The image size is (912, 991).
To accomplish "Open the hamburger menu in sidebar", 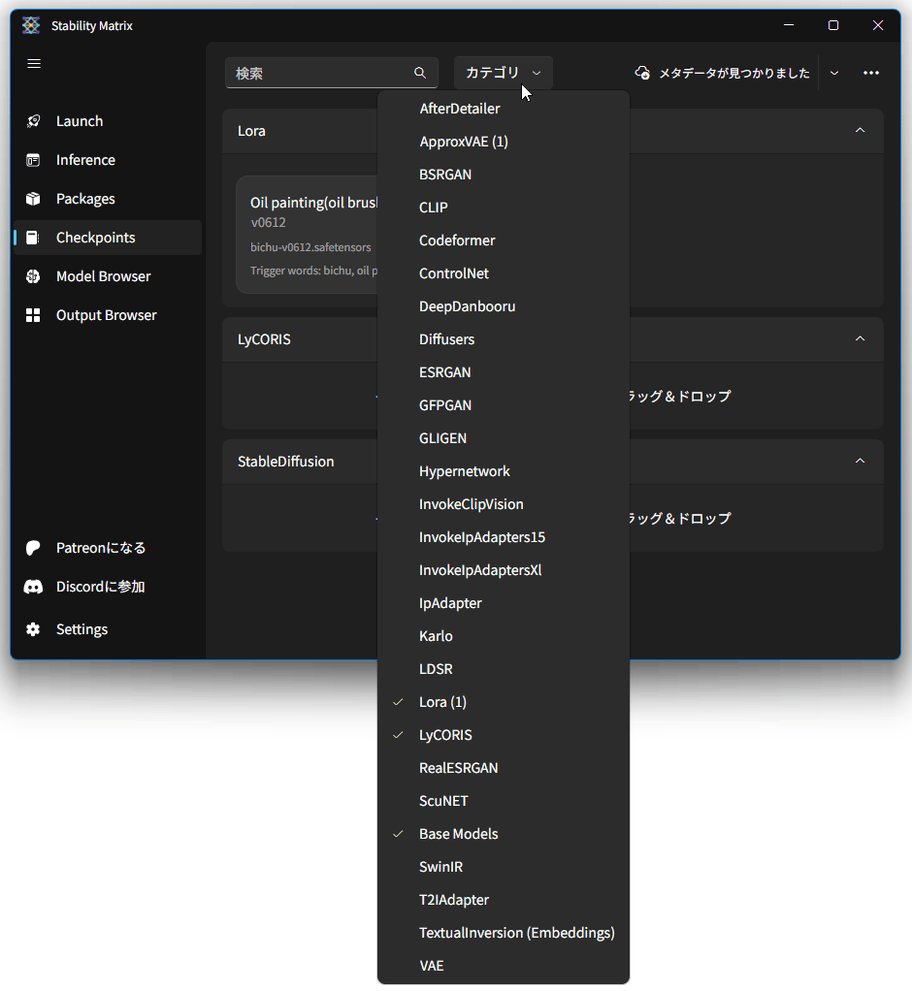I will pos(34,64).
